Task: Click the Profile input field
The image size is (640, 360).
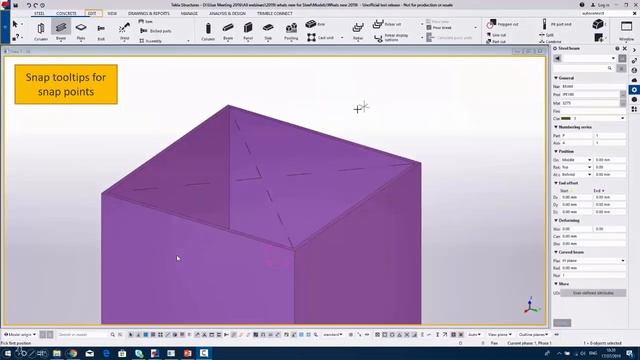Action: point(591,94)
